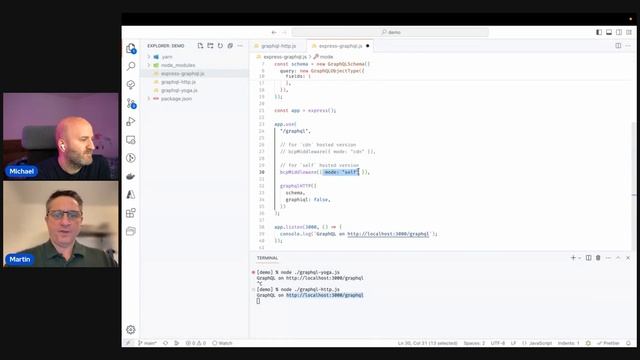Open editor more actions menu
The image size is (640, 360).
(628, 46)
